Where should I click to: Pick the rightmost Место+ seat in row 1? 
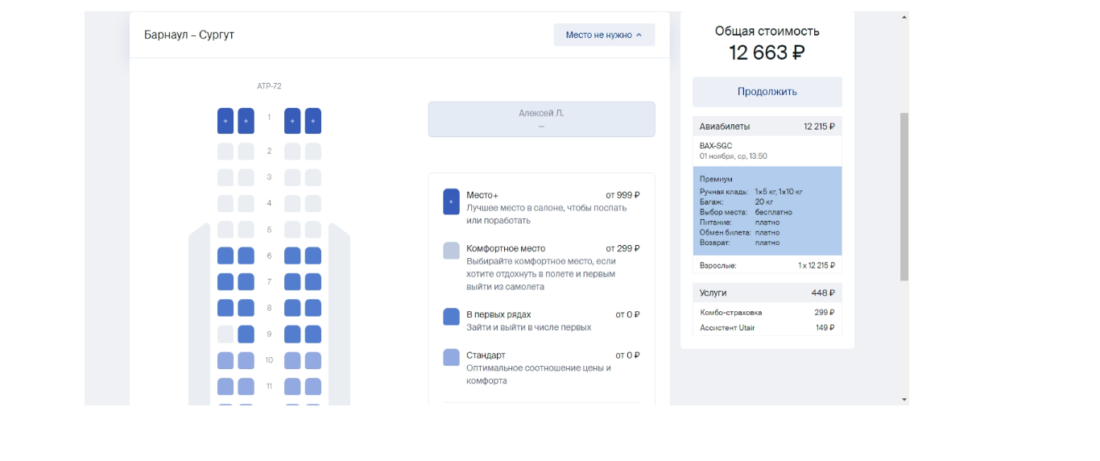coord(313,121)
